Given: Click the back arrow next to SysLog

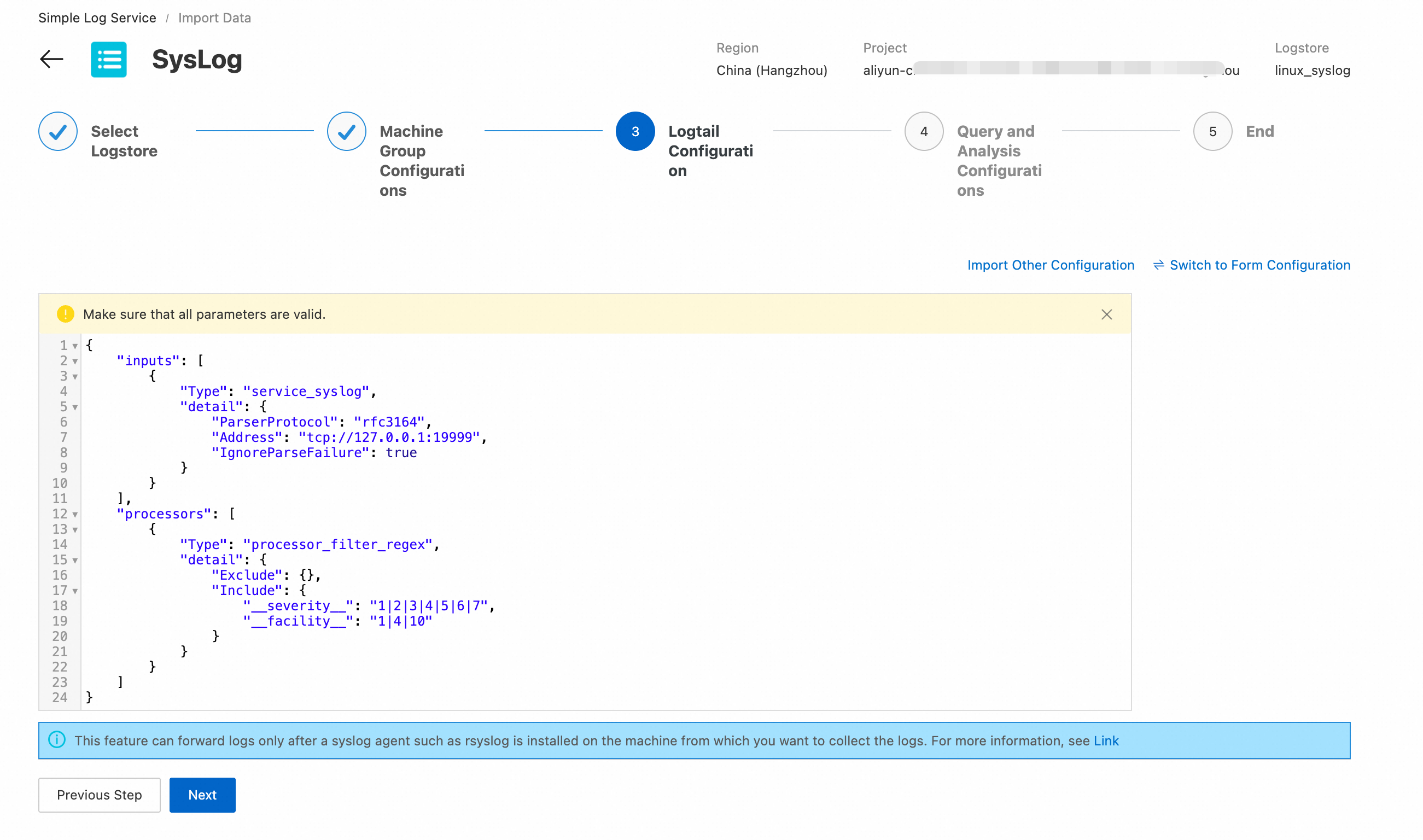Looking at the screenshot, I should pyautogui.click(x=51, y=60).
